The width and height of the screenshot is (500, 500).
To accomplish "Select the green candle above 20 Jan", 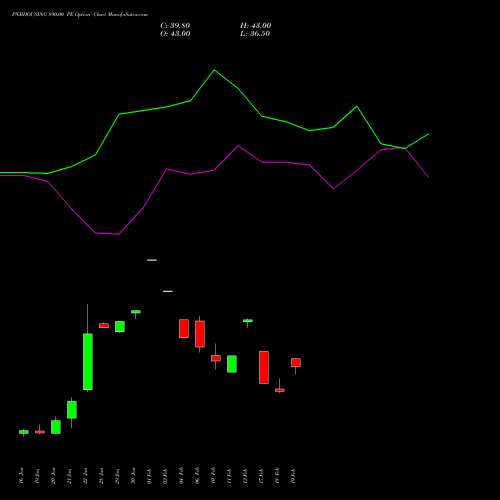I will coord(56,427).
